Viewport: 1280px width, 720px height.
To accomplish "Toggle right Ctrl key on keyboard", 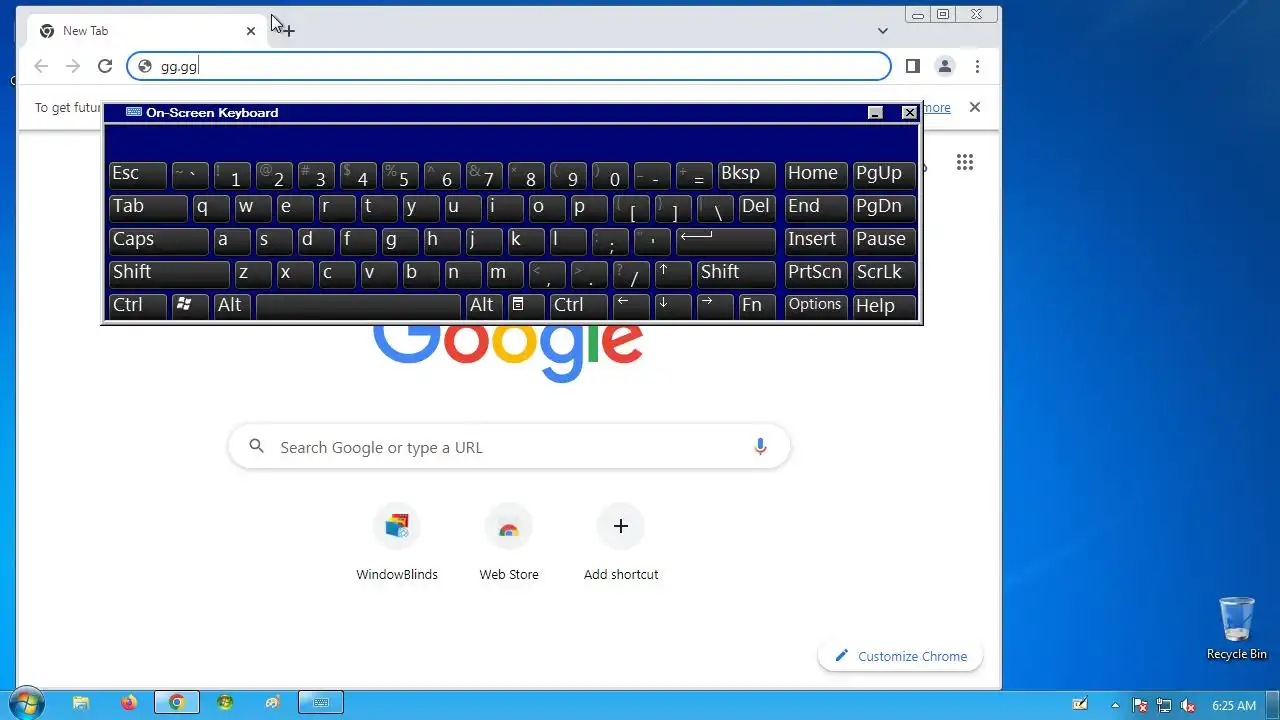I will (578, 307).
